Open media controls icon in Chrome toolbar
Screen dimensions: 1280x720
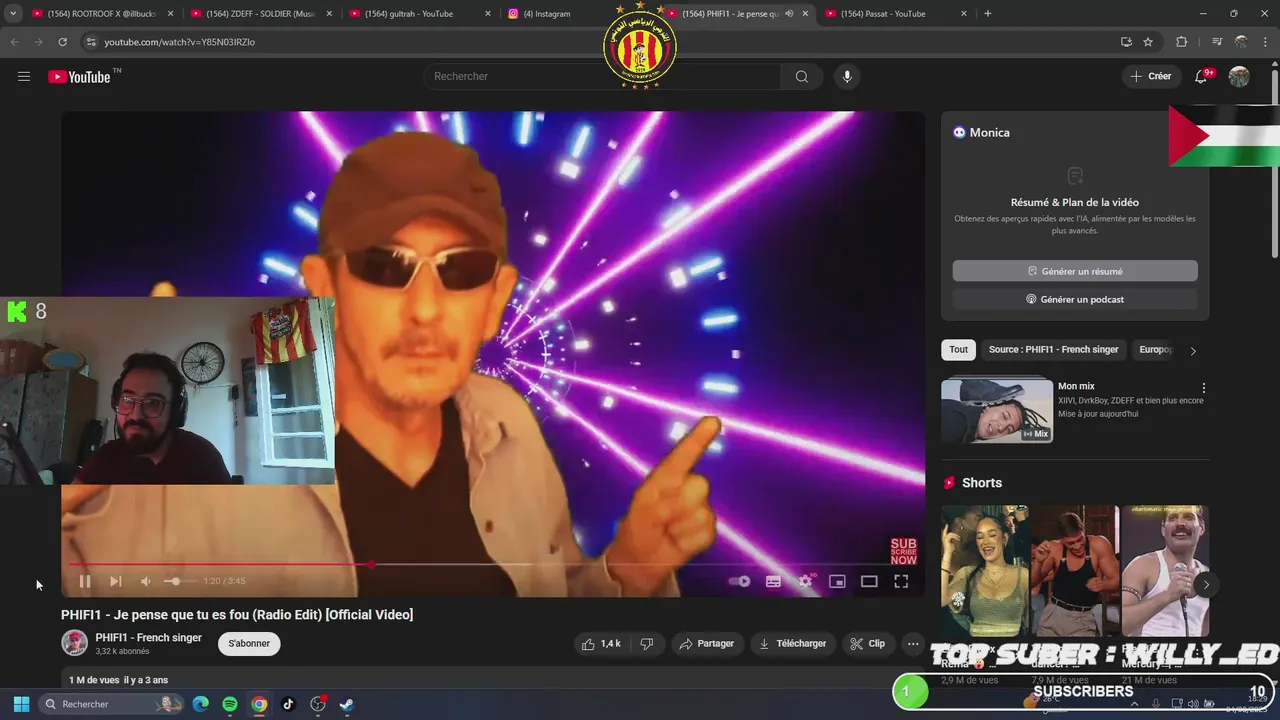[1216, 42]
